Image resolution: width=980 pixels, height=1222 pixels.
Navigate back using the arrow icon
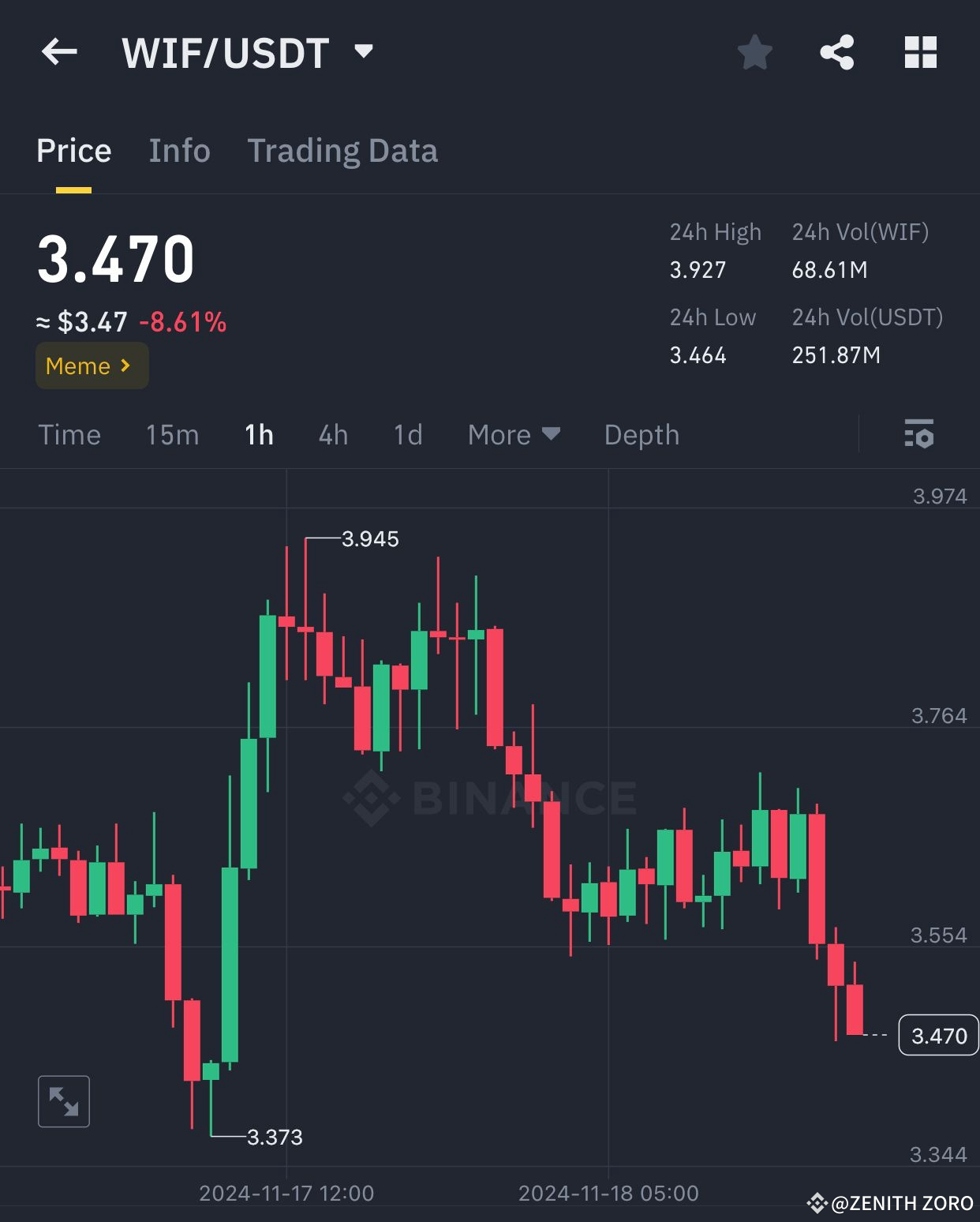pyautogui.click(x=59, y=52)
